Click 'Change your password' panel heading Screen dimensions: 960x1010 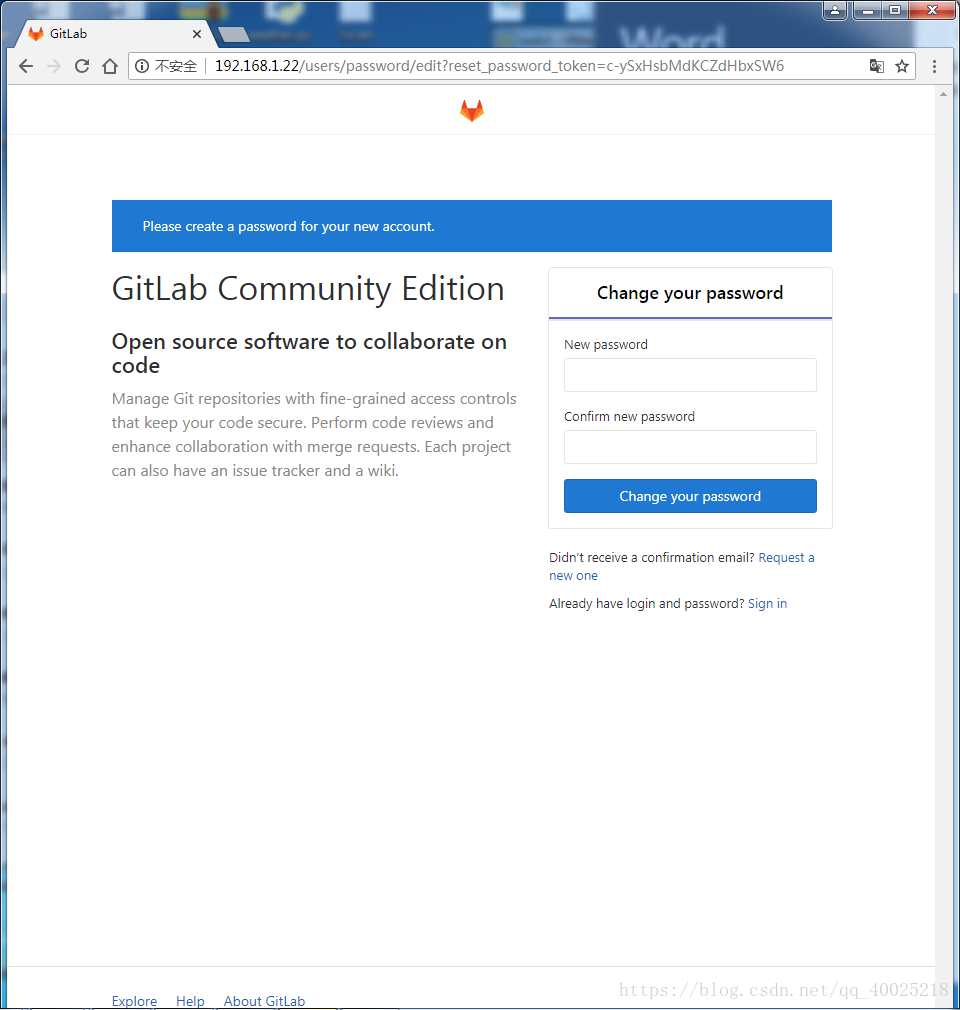tap(690, 293)
